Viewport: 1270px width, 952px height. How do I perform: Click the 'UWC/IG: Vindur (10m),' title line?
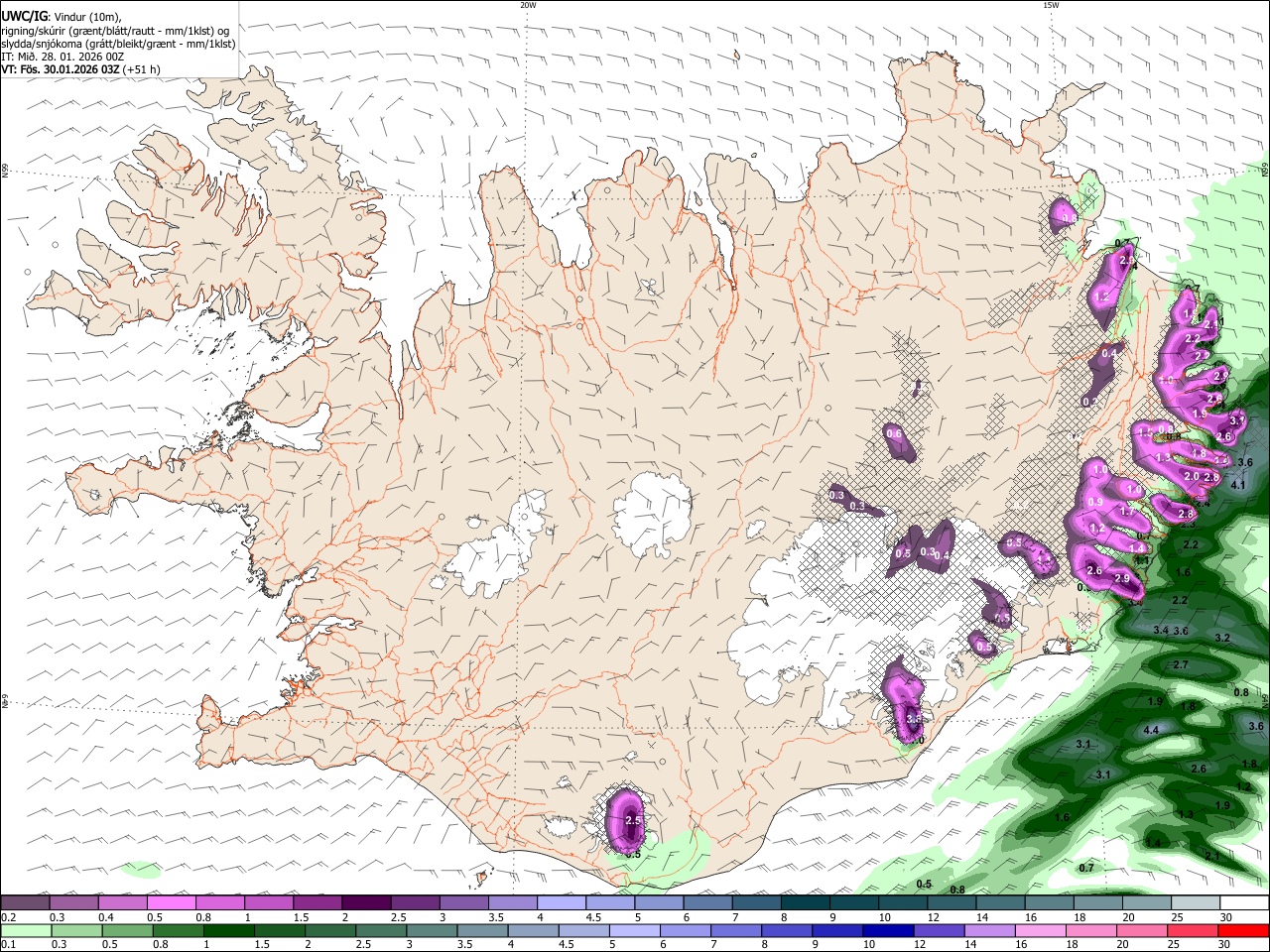(x=60, y=17)
